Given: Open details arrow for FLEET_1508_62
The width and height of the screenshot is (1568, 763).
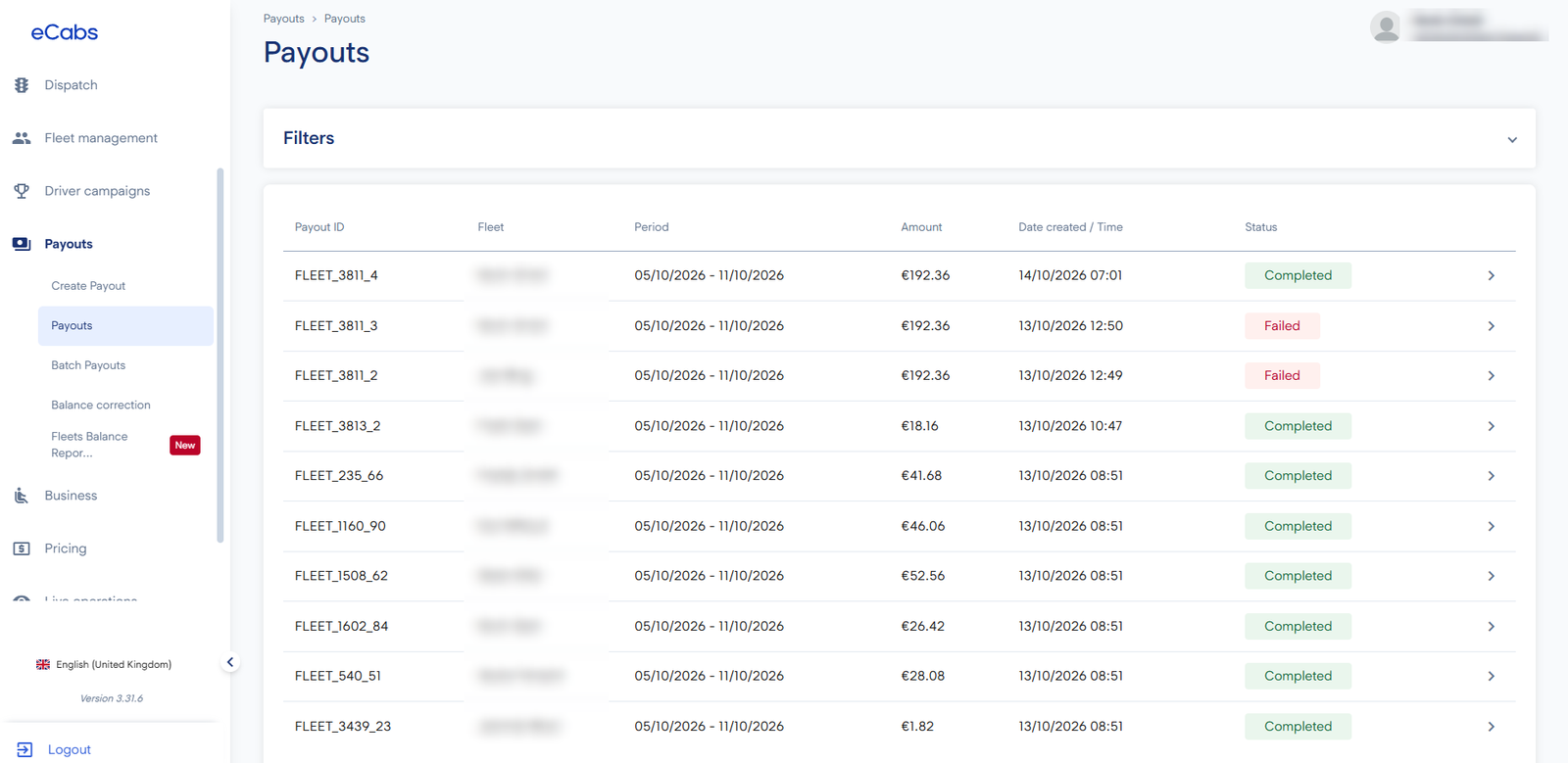Looking at the screenshot, I should [x=1492, y=576].
